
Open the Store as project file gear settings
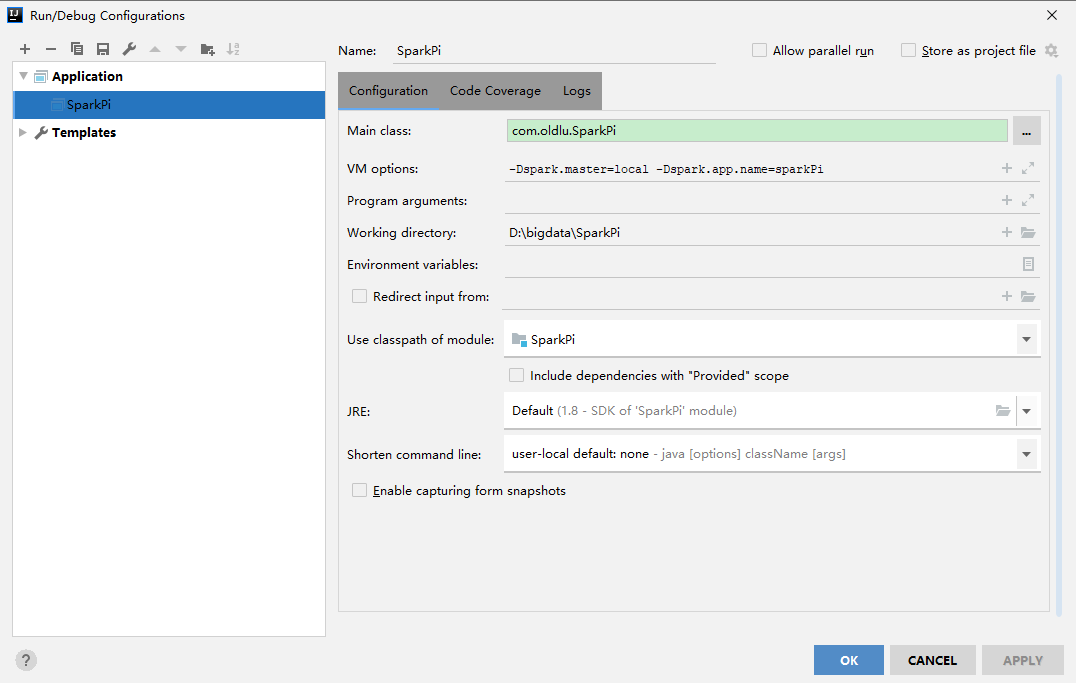[x=1051, y=50]
